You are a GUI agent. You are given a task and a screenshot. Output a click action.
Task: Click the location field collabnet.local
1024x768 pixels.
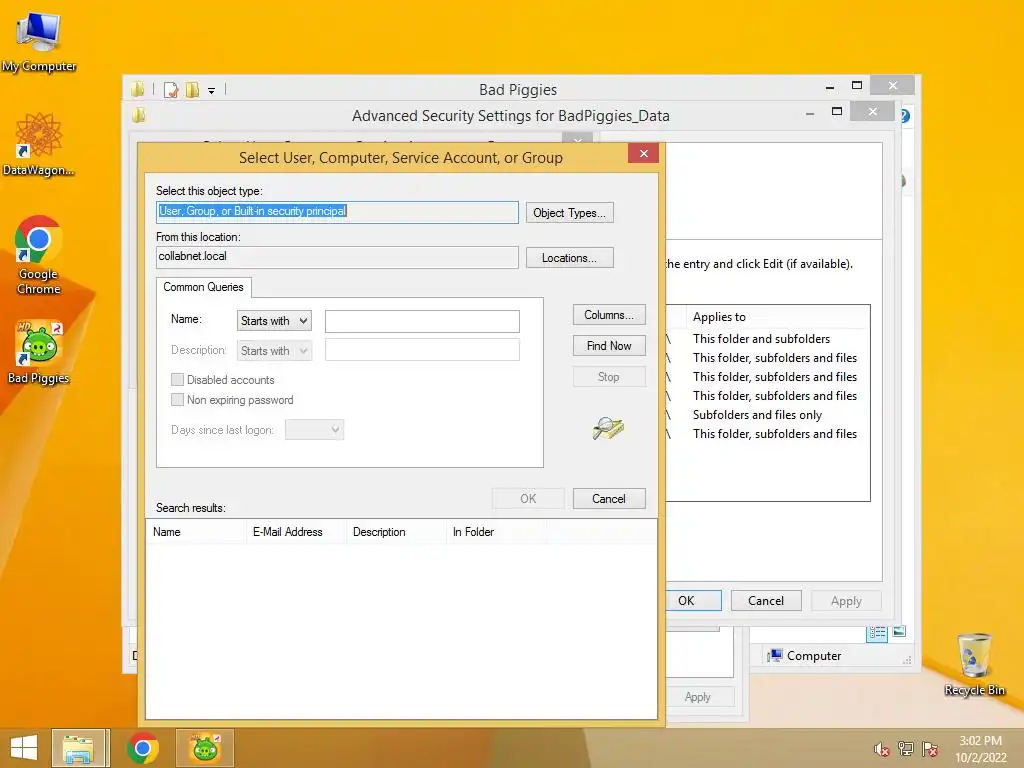tap(338, 257)
